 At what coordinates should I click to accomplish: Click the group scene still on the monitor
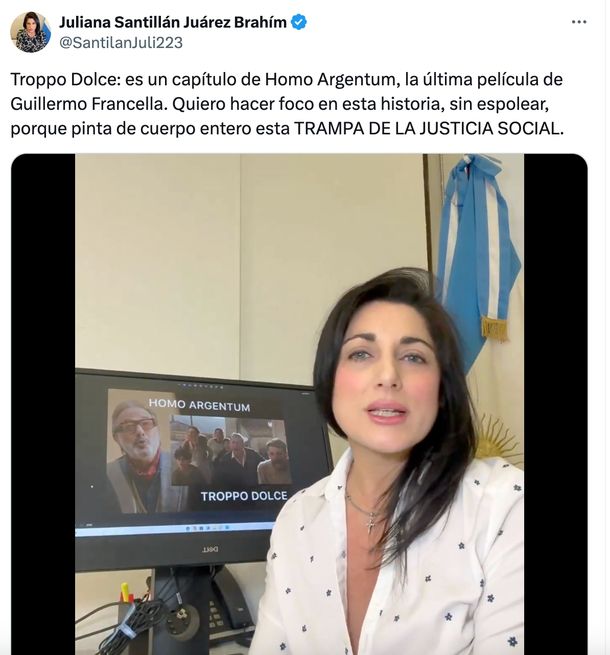(231, 450)
